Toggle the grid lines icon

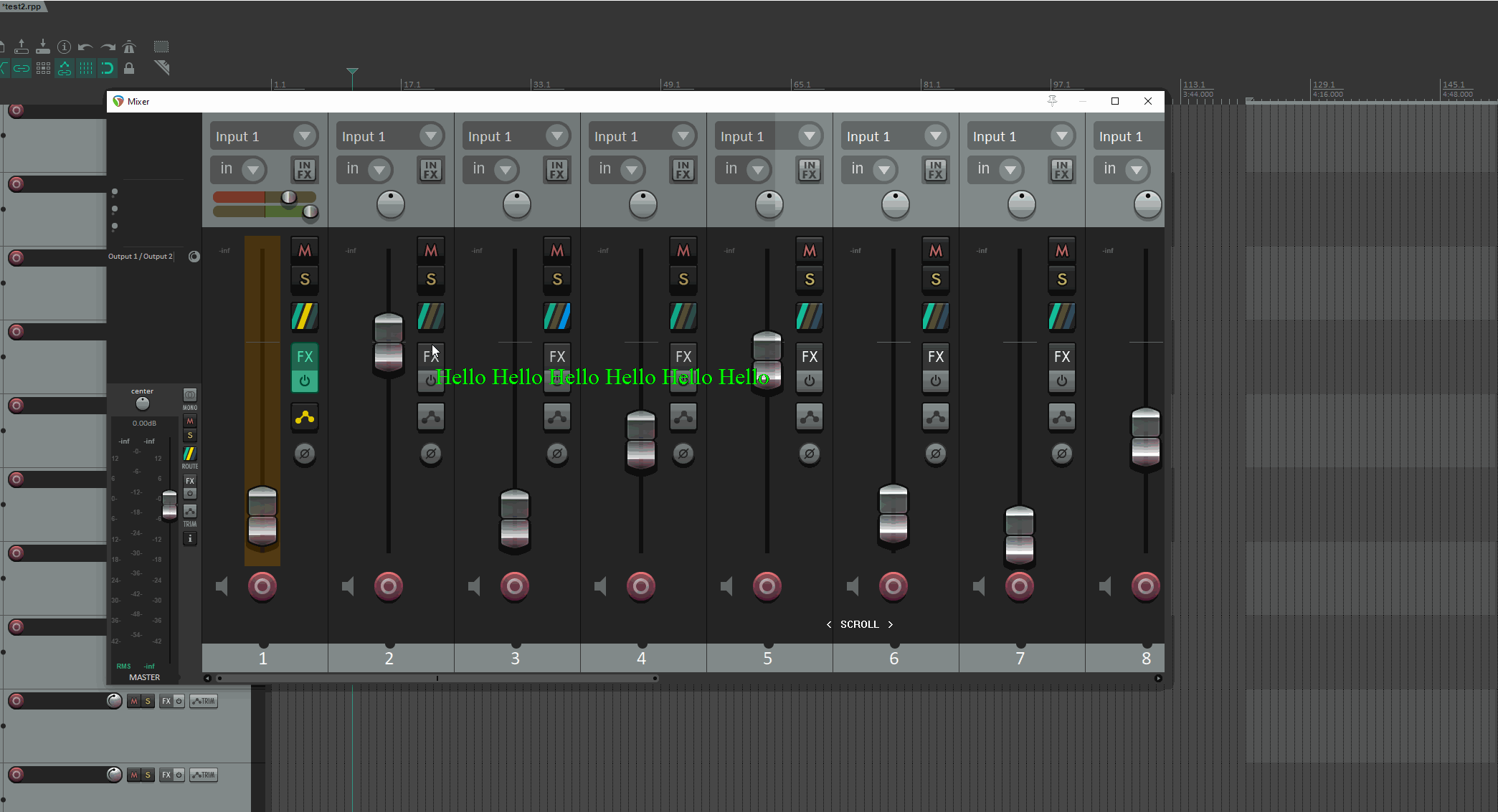[x=86, y=68]
